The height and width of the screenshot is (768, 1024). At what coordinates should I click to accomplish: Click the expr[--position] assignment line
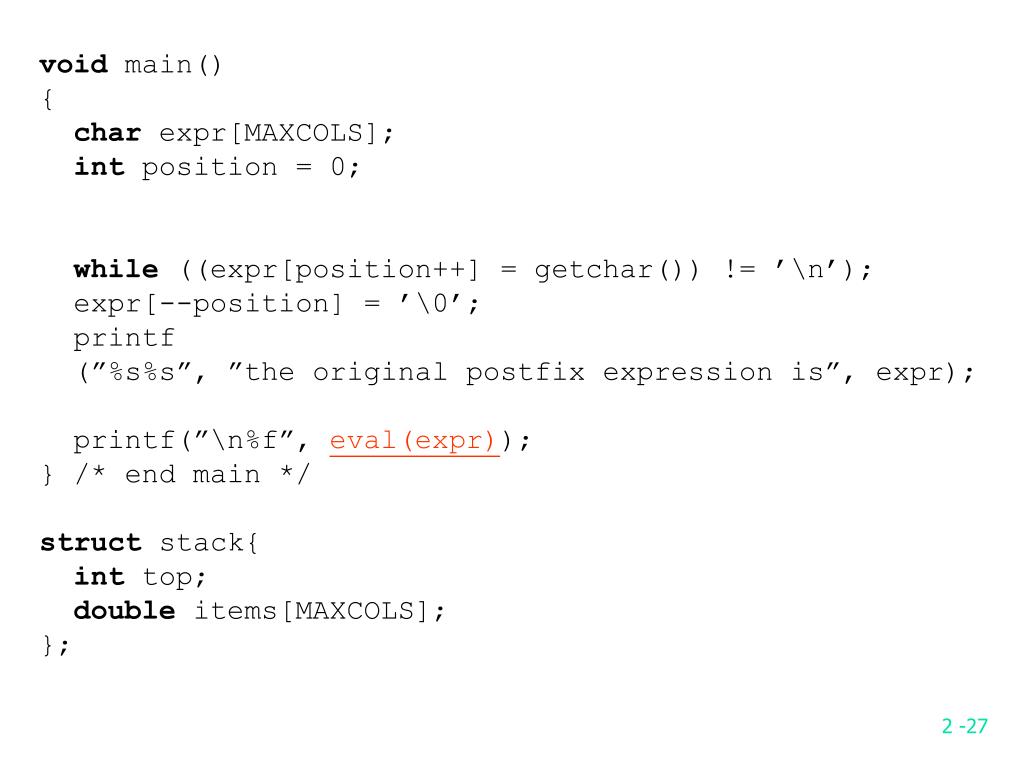[276, 304]
